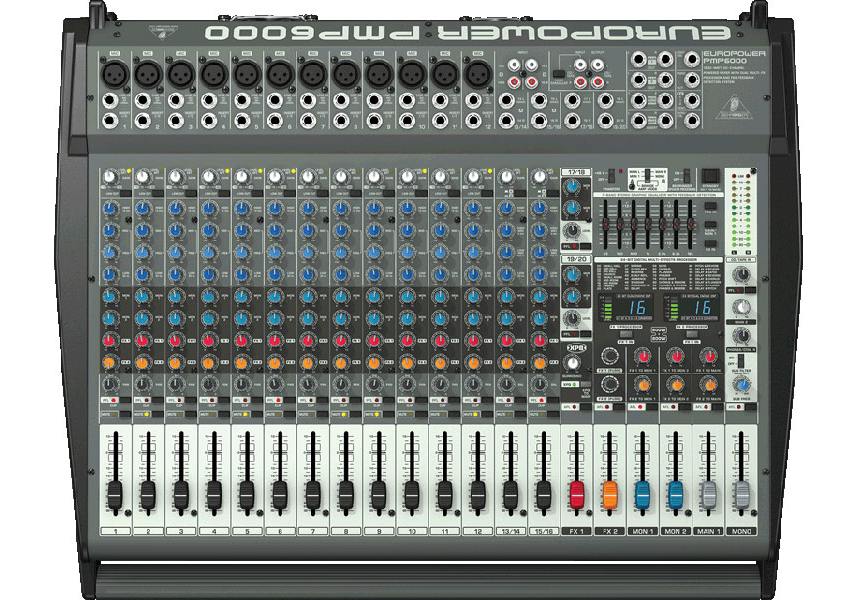The image size is (858, 600).
Task: Click the FX 1 to Main knob
Action: tap(709, 357)
